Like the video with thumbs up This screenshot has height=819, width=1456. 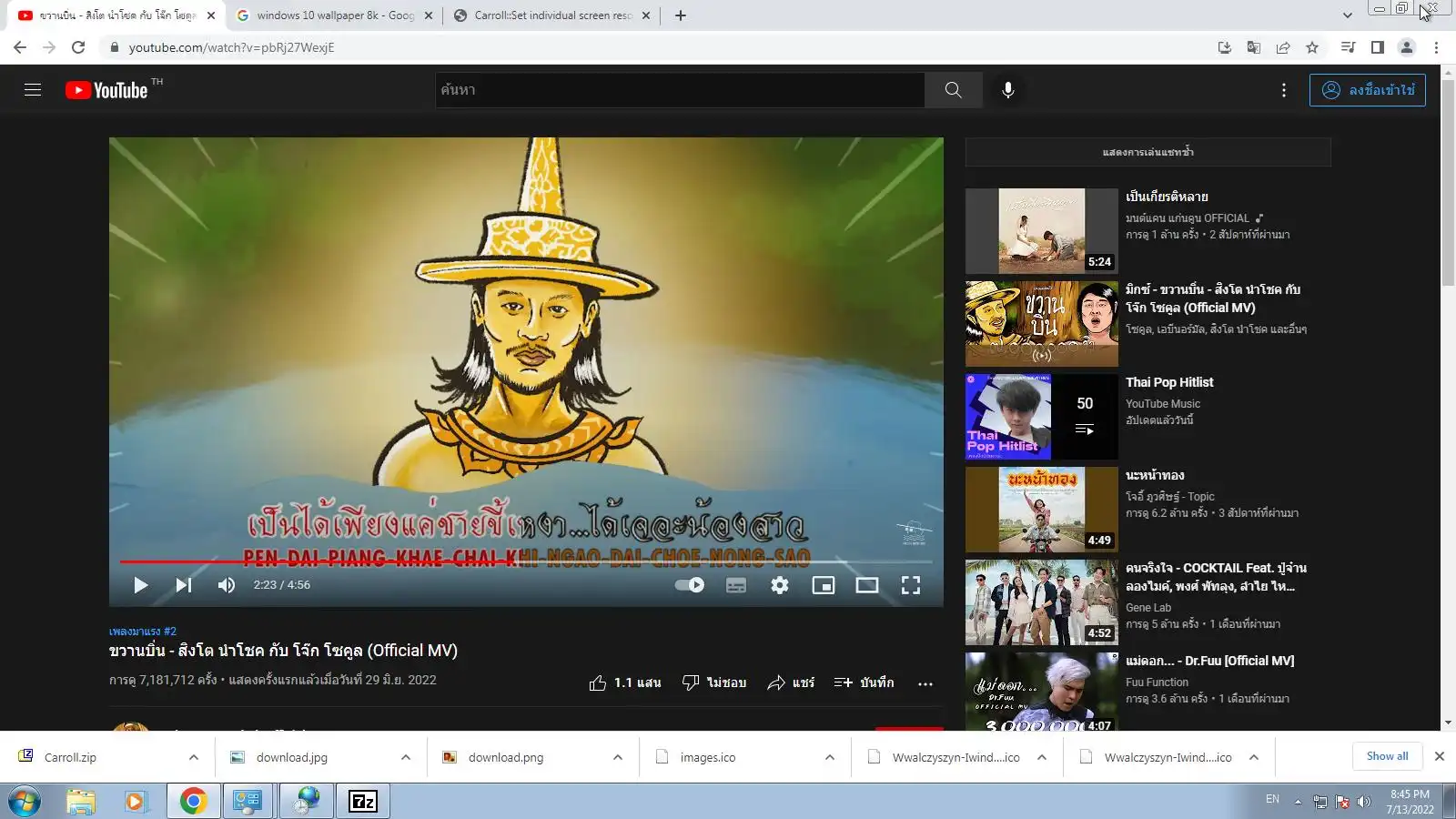pyautogui.click(x=625, y=682)
